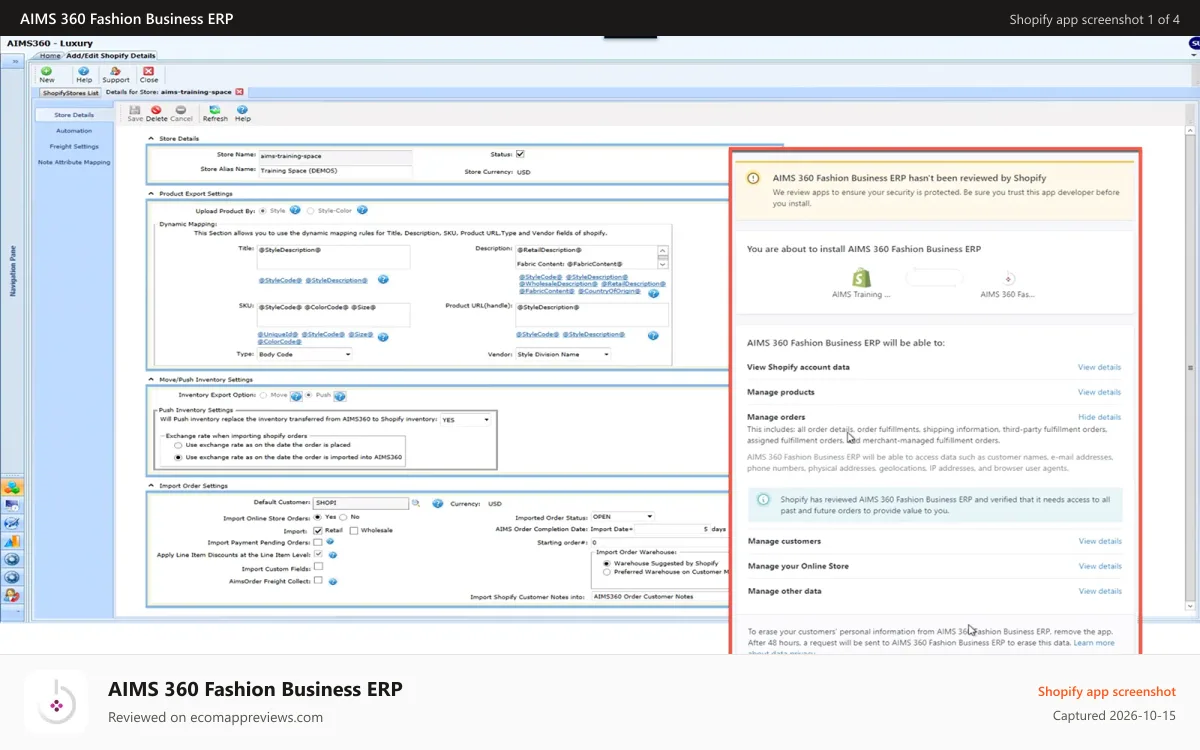The width and height of the screenshot is (1200, 750).
Task: Hide details for Manage orders
Action: pyautogui.click(x=1099, y=417)
